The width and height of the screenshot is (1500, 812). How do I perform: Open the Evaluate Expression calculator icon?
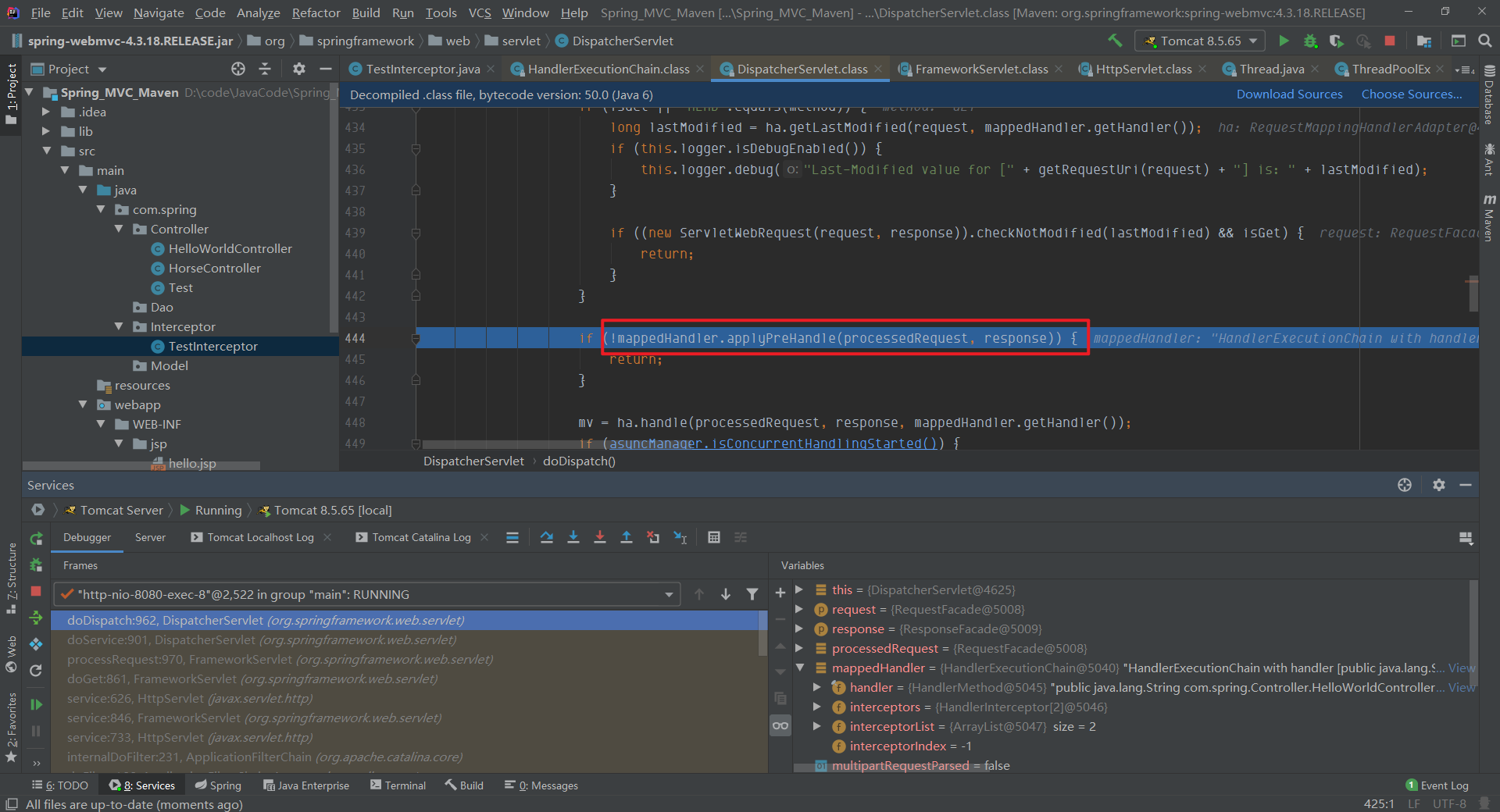[x=713, y=537]
